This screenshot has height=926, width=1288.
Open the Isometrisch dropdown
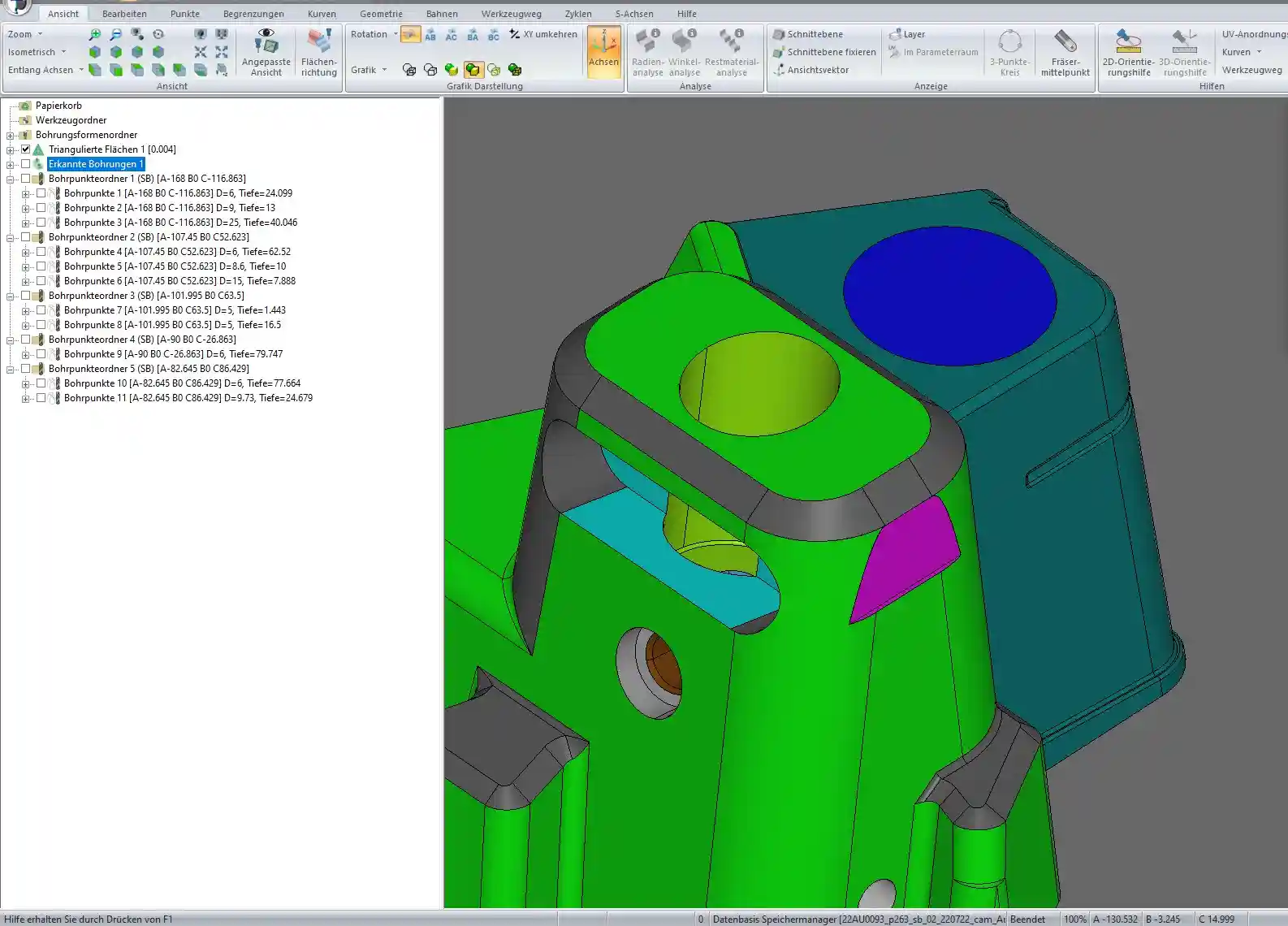click(x=37, y=52)
